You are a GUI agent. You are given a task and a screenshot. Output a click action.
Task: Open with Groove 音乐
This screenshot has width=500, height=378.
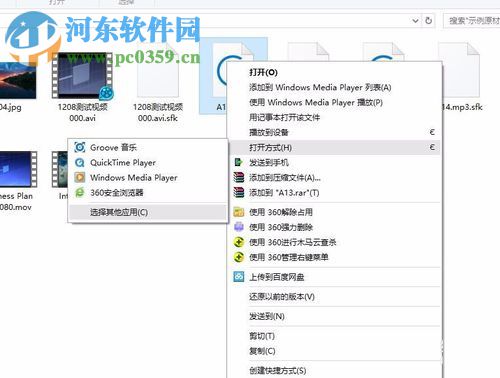(x=148, y=147)
